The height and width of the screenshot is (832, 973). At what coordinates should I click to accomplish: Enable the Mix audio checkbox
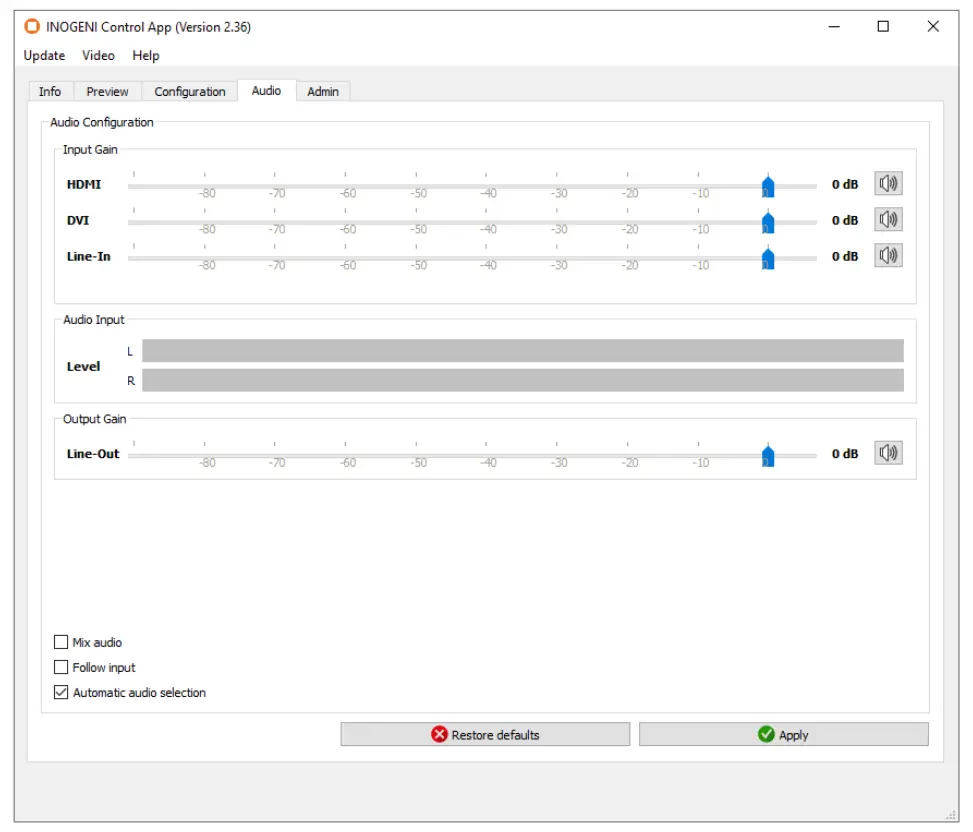pyautogui.click(x=61, y=642)
